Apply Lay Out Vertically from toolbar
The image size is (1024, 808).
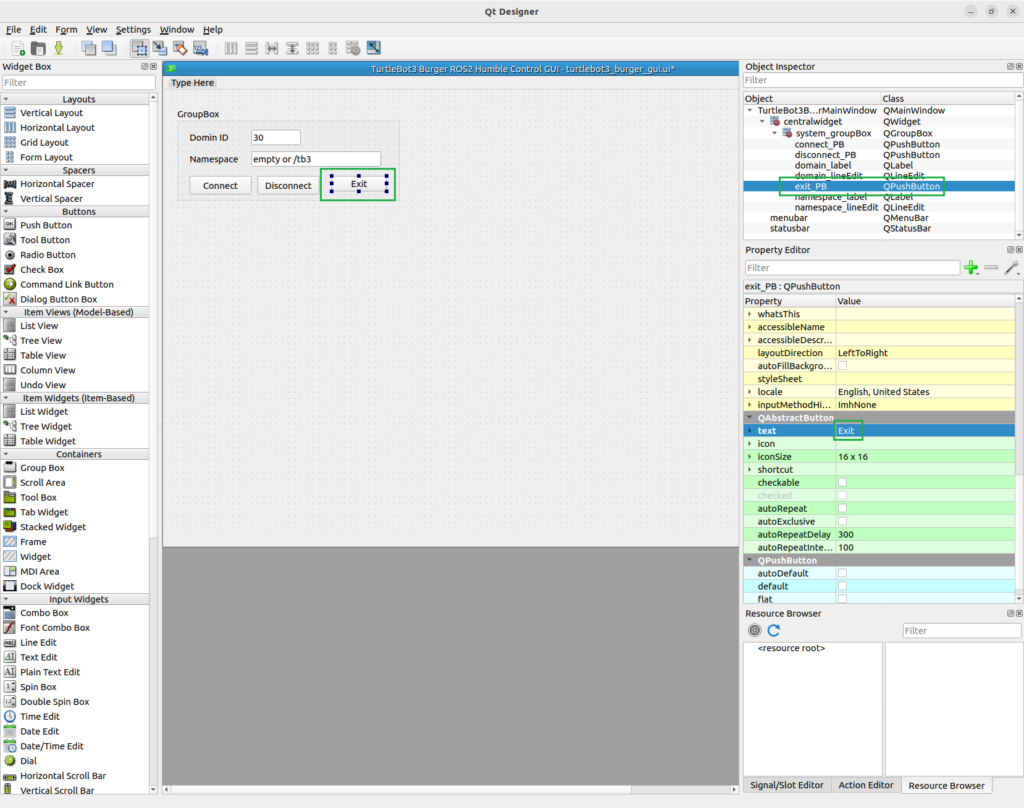[251, 48]
